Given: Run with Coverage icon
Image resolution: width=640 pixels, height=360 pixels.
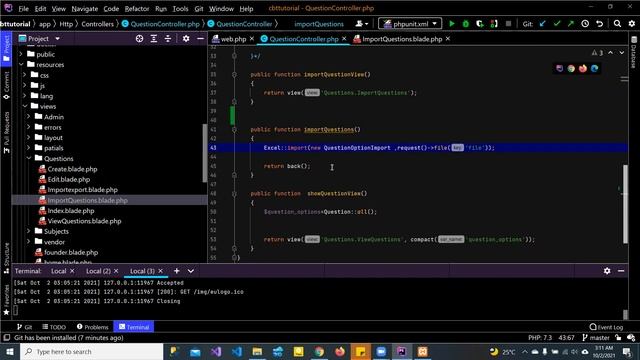Looking at the screenshot, I should pos(480,24).
